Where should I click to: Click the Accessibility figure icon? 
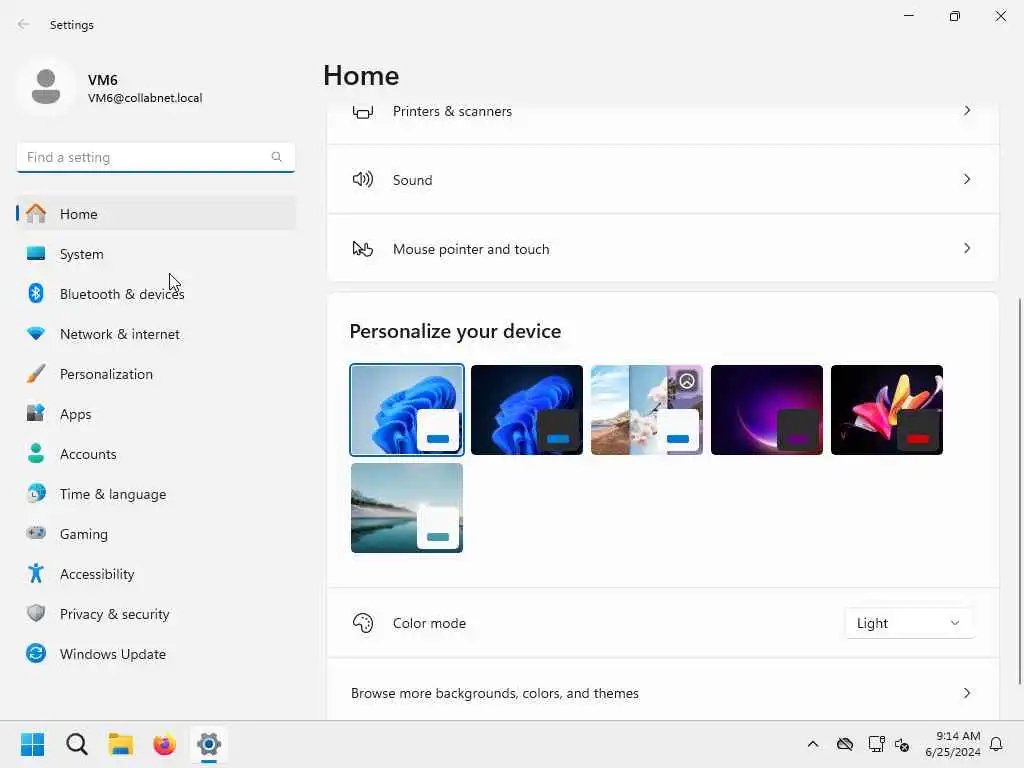tap(36, 573)
